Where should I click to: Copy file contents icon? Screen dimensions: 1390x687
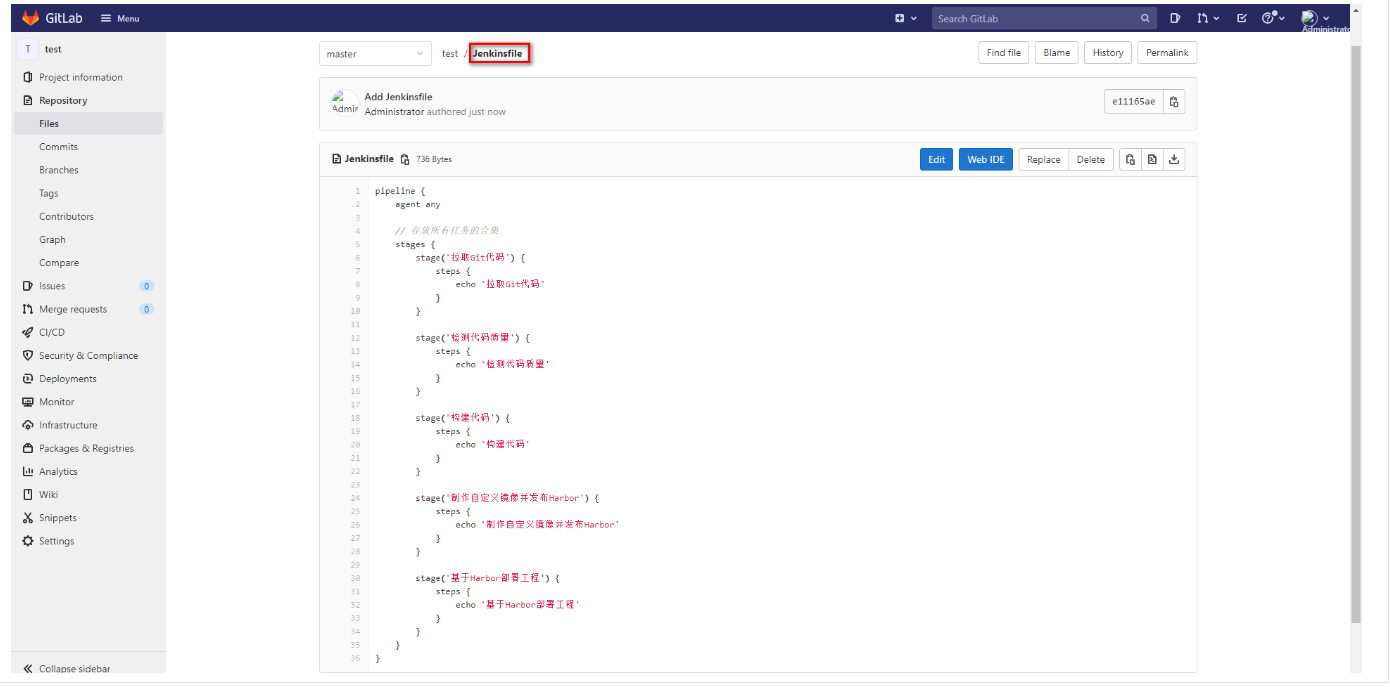coord(1130,160)
